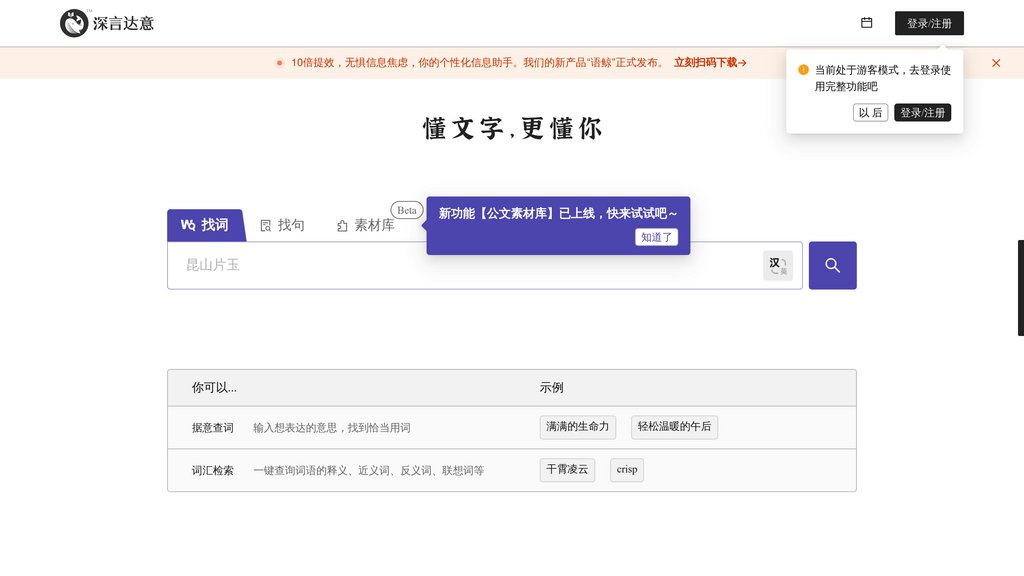Dismiss the new feature tooltip with 知道了
1024x576 pixels.
click(x=657, y=237)
